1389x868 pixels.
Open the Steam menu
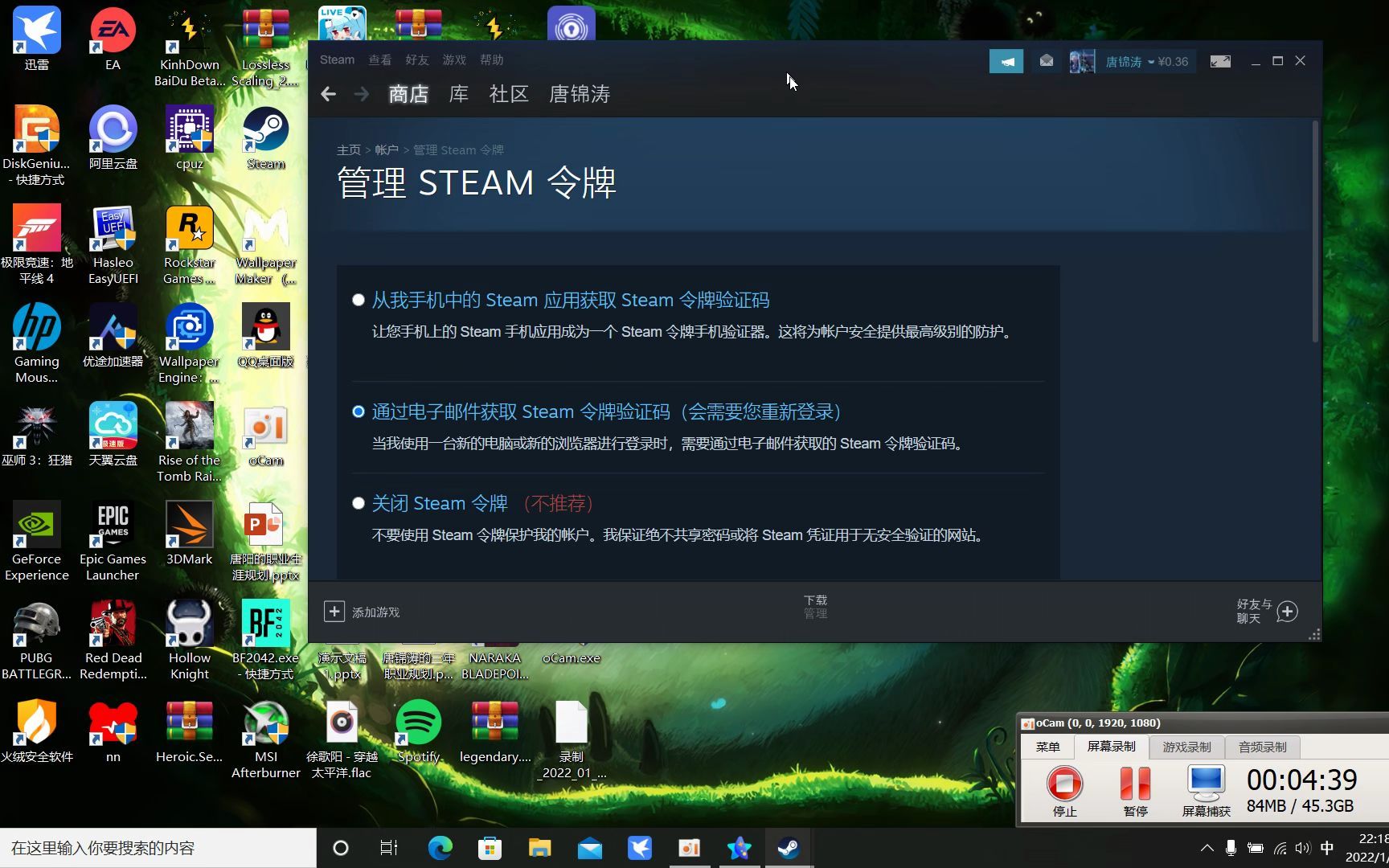[337, 59]
